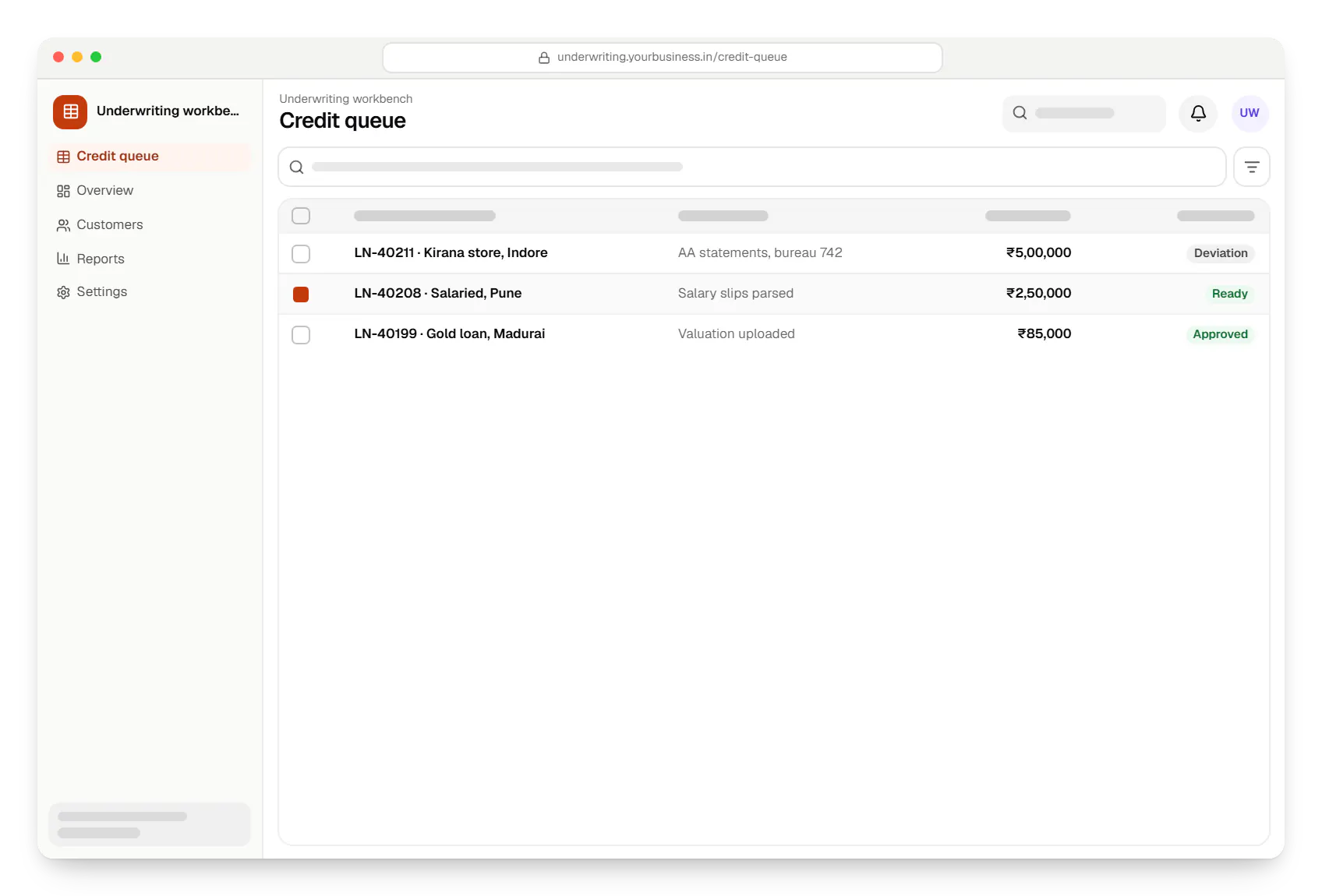1322x896 pixels.
Task: Check the LN-40199 Gold loan row checkbox
Action: (301, 335)
